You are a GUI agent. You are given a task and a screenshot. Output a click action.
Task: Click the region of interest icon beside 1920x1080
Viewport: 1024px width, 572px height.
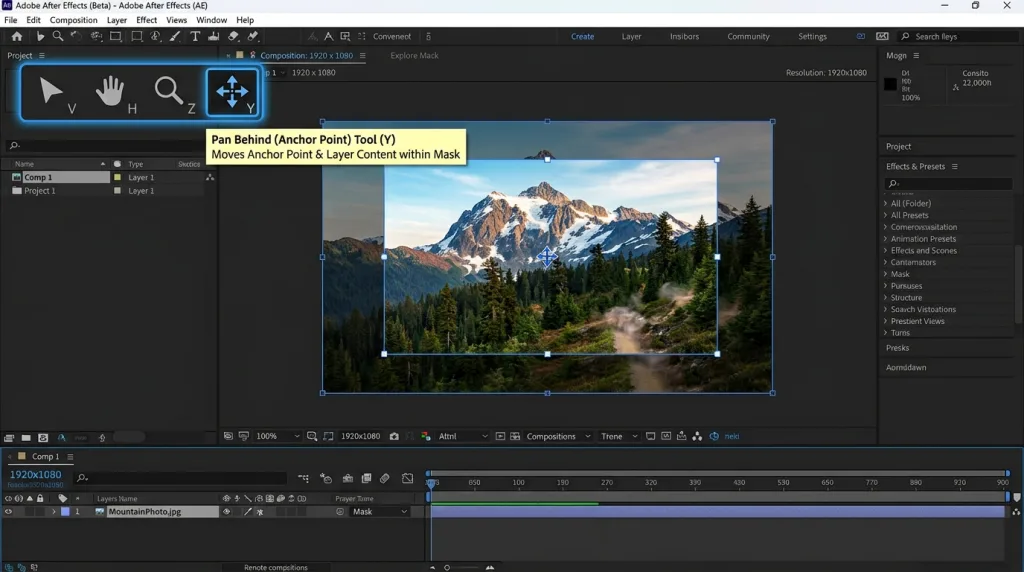(x=328, y=436)
